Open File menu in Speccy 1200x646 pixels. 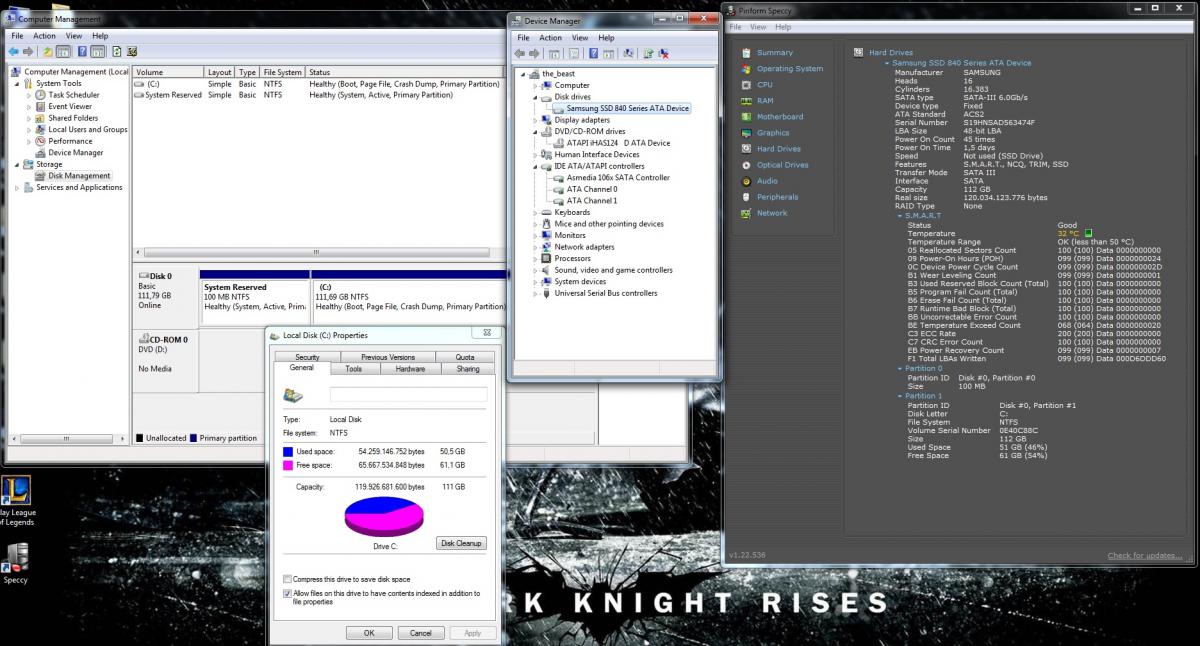[735, 27]
